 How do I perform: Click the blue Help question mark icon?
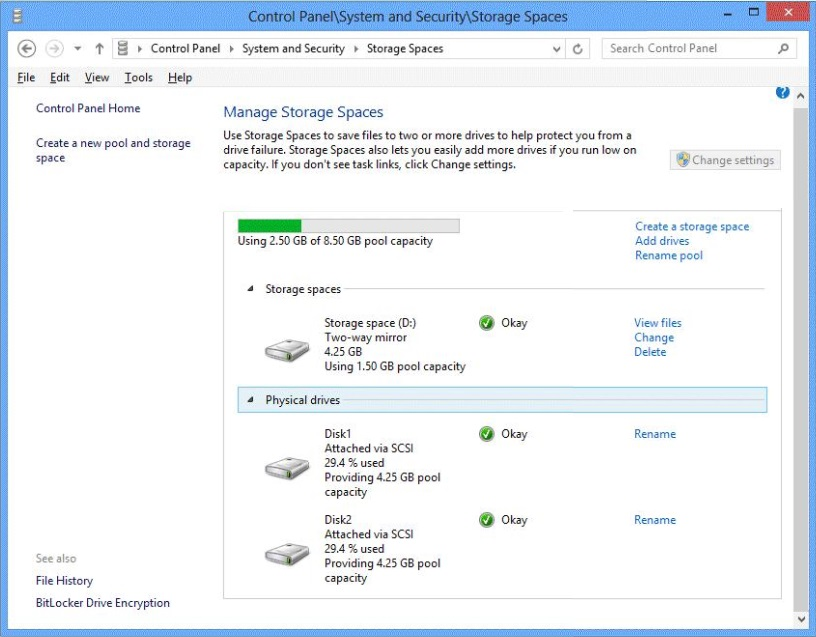pyautogui.click(x=782, y=92)
